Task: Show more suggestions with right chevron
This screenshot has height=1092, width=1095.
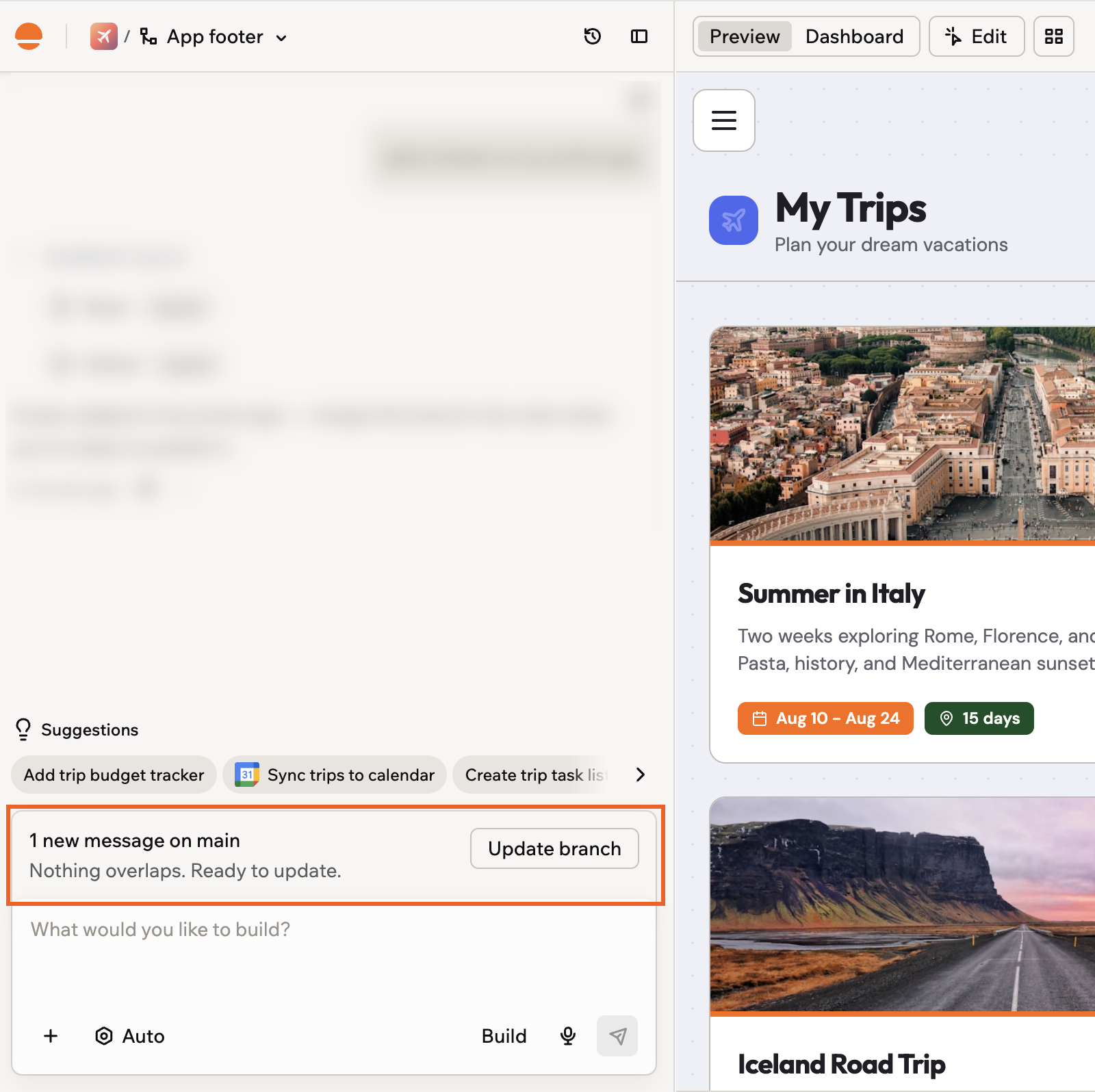Action: 640,775
